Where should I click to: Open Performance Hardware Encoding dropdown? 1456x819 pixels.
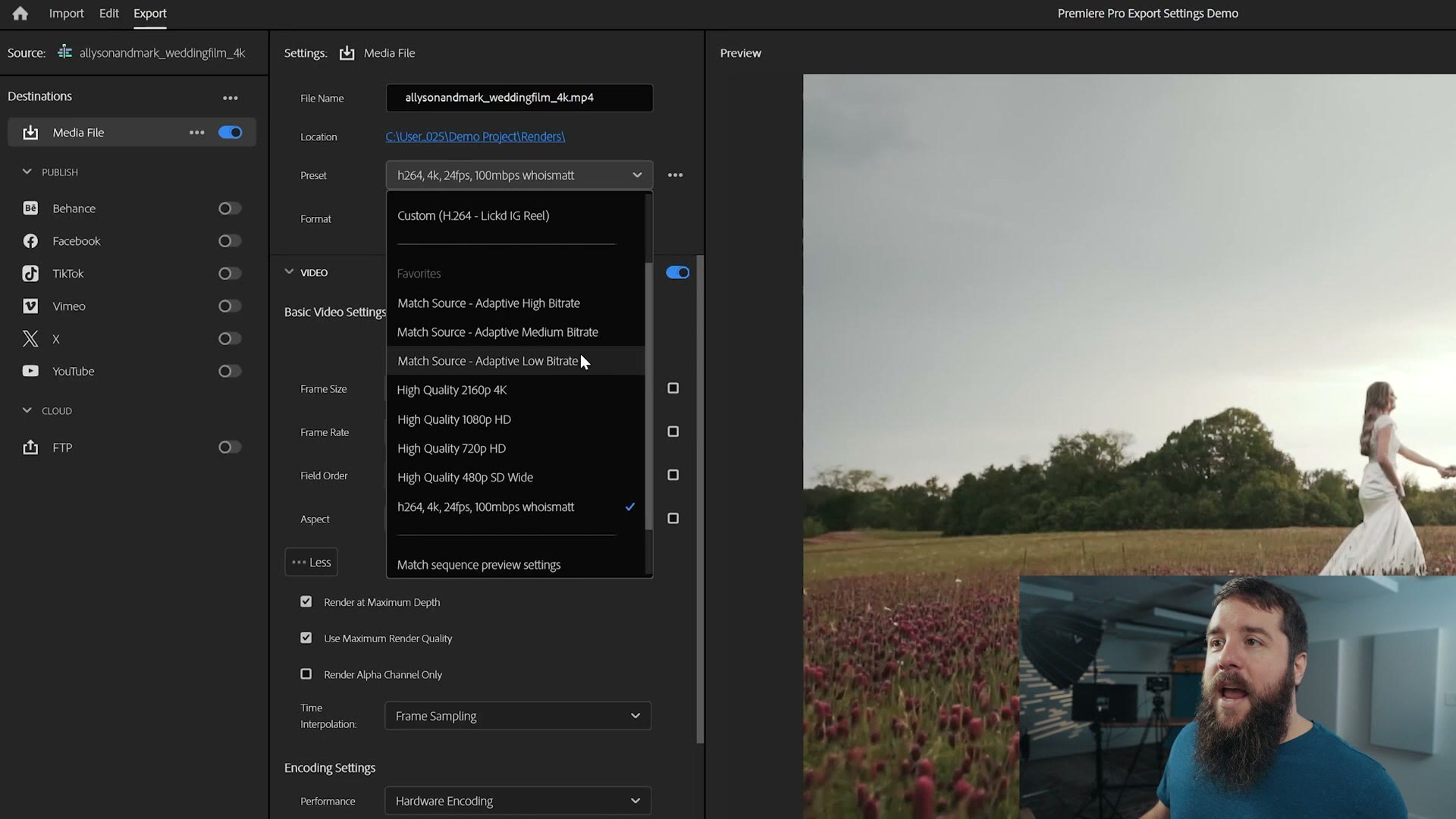[x=518, y=801]
